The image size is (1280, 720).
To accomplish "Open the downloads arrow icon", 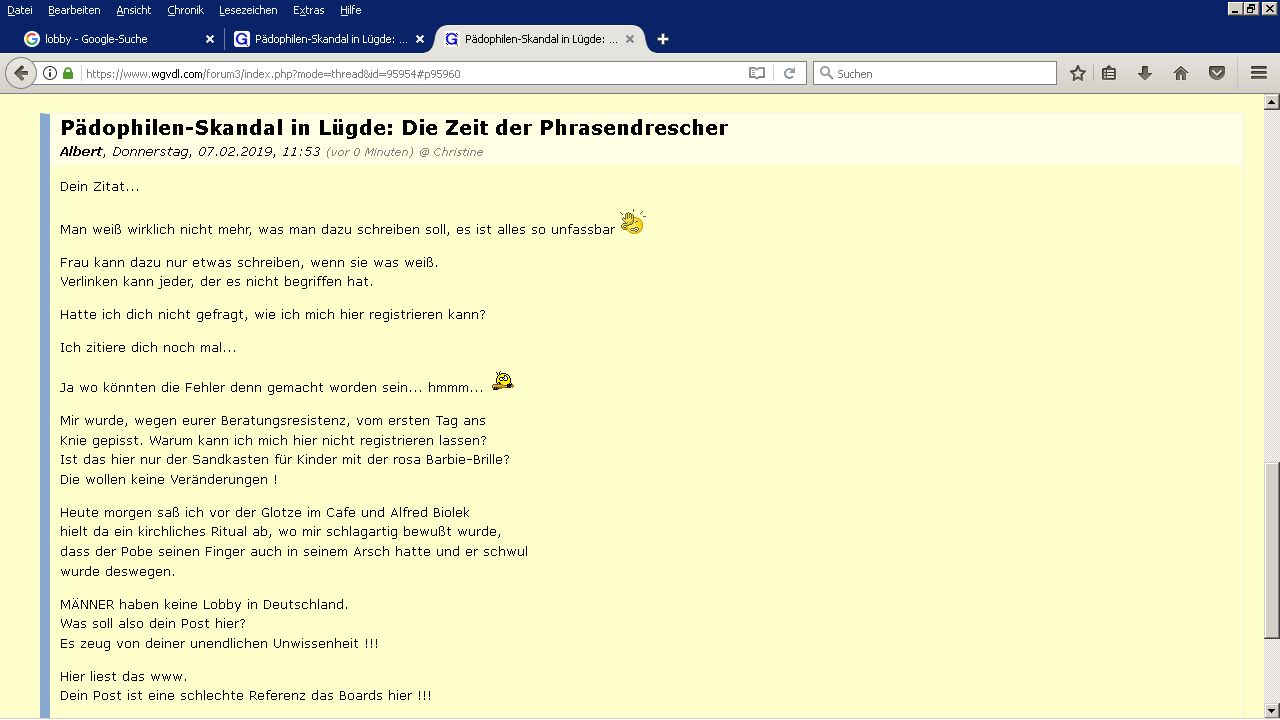I will (x=1145, y=73).
